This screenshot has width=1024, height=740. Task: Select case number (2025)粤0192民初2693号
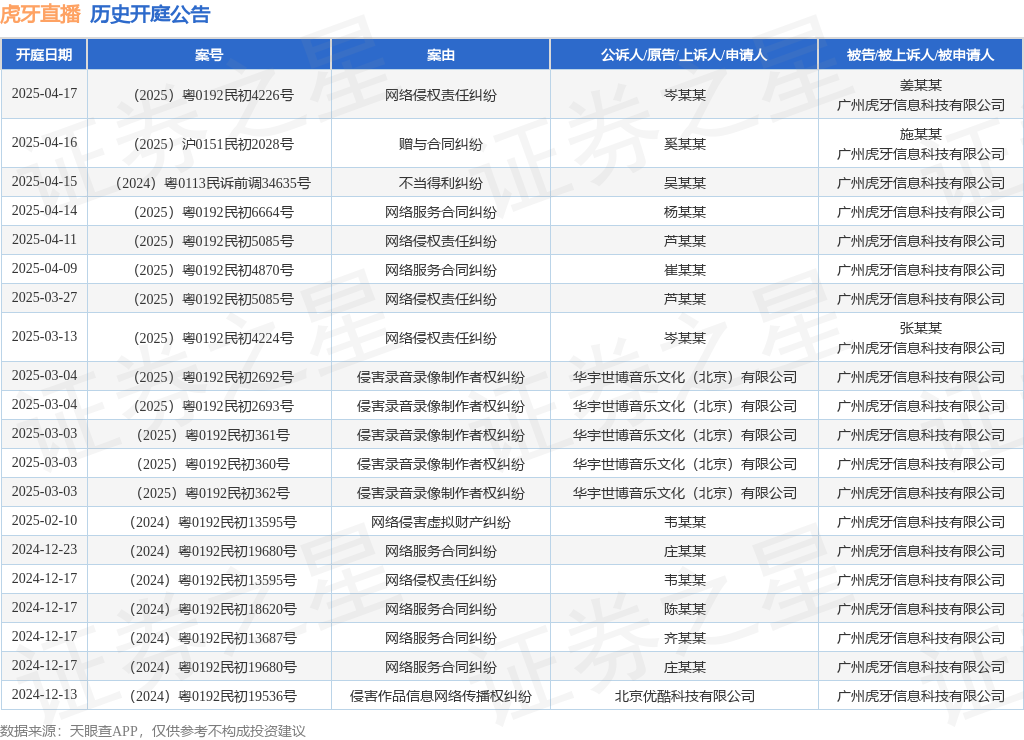(214, 406)
